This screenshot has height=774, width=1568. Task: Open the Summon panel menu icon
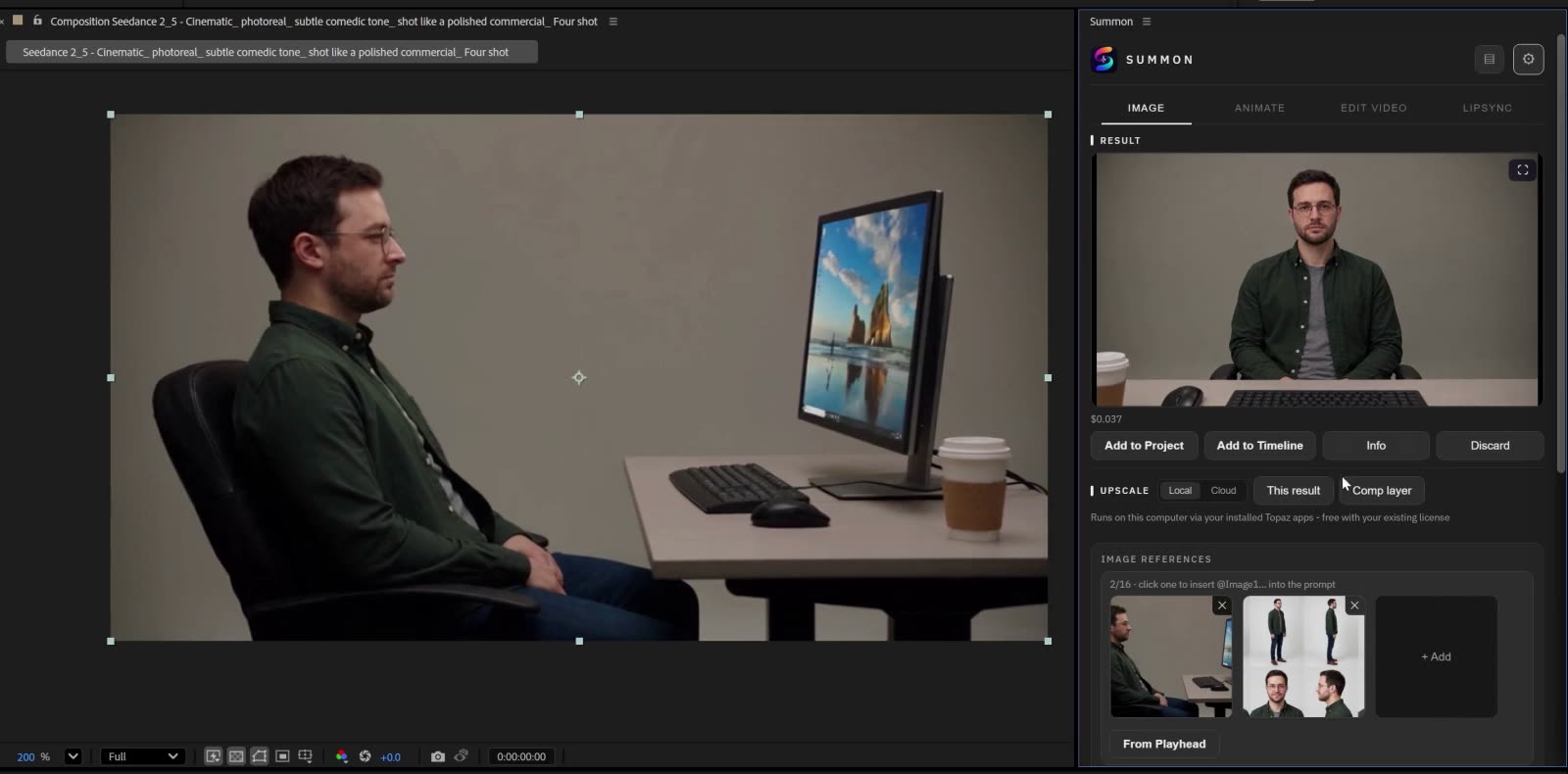(x=1147, y=22)
